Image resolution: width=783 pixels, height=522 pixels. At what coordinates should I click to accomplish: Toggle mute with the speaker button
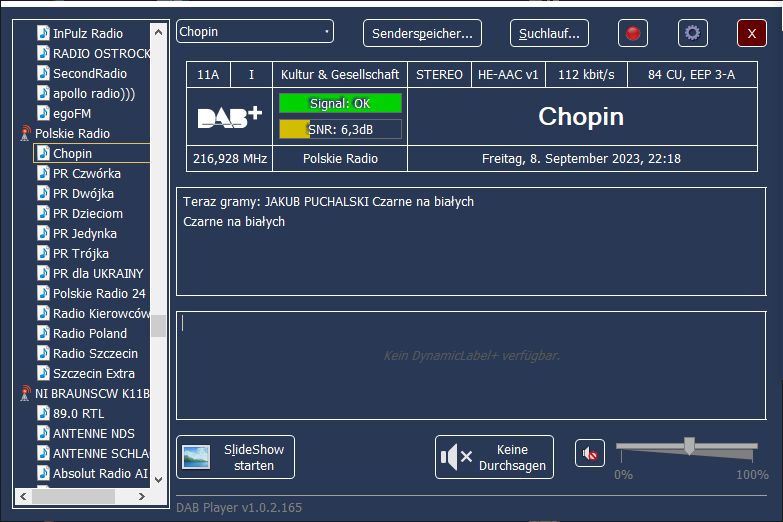[590, 454]
